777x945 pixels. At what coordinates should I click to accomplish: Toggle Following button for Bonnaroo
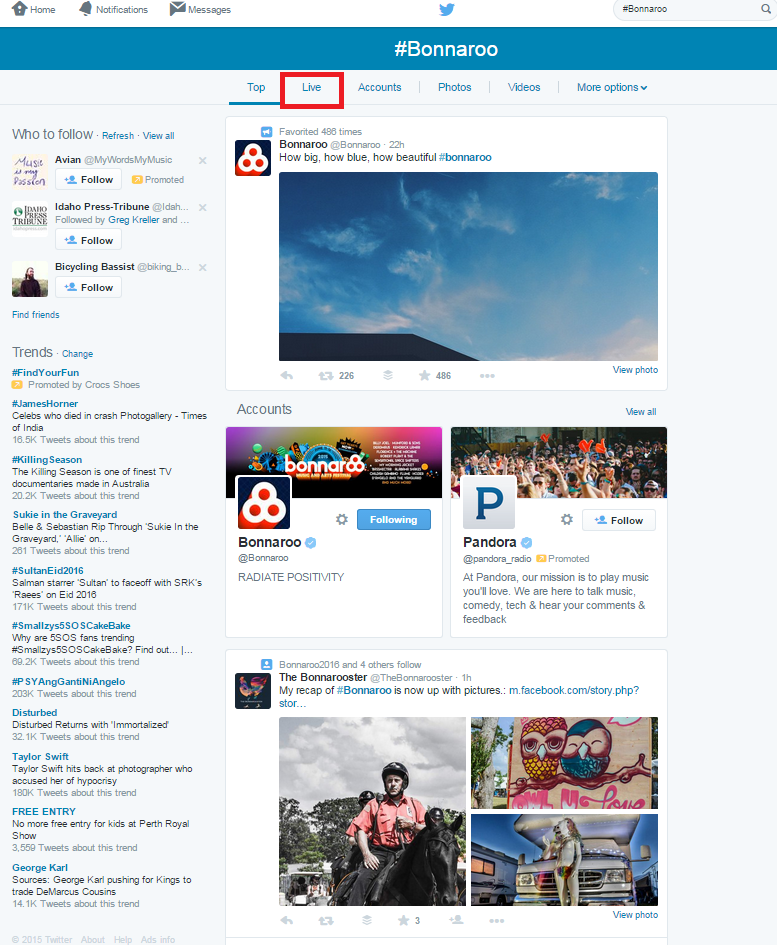click(x=394, y=520)
